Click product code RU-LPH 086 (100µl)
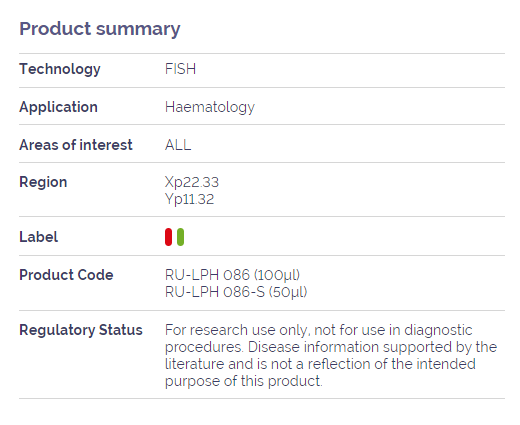The image size is (520, 425). 232,275
